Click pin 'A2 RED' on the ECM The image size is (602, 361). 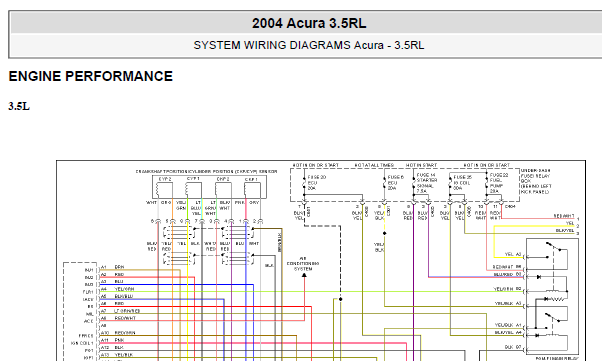point(112,275)
